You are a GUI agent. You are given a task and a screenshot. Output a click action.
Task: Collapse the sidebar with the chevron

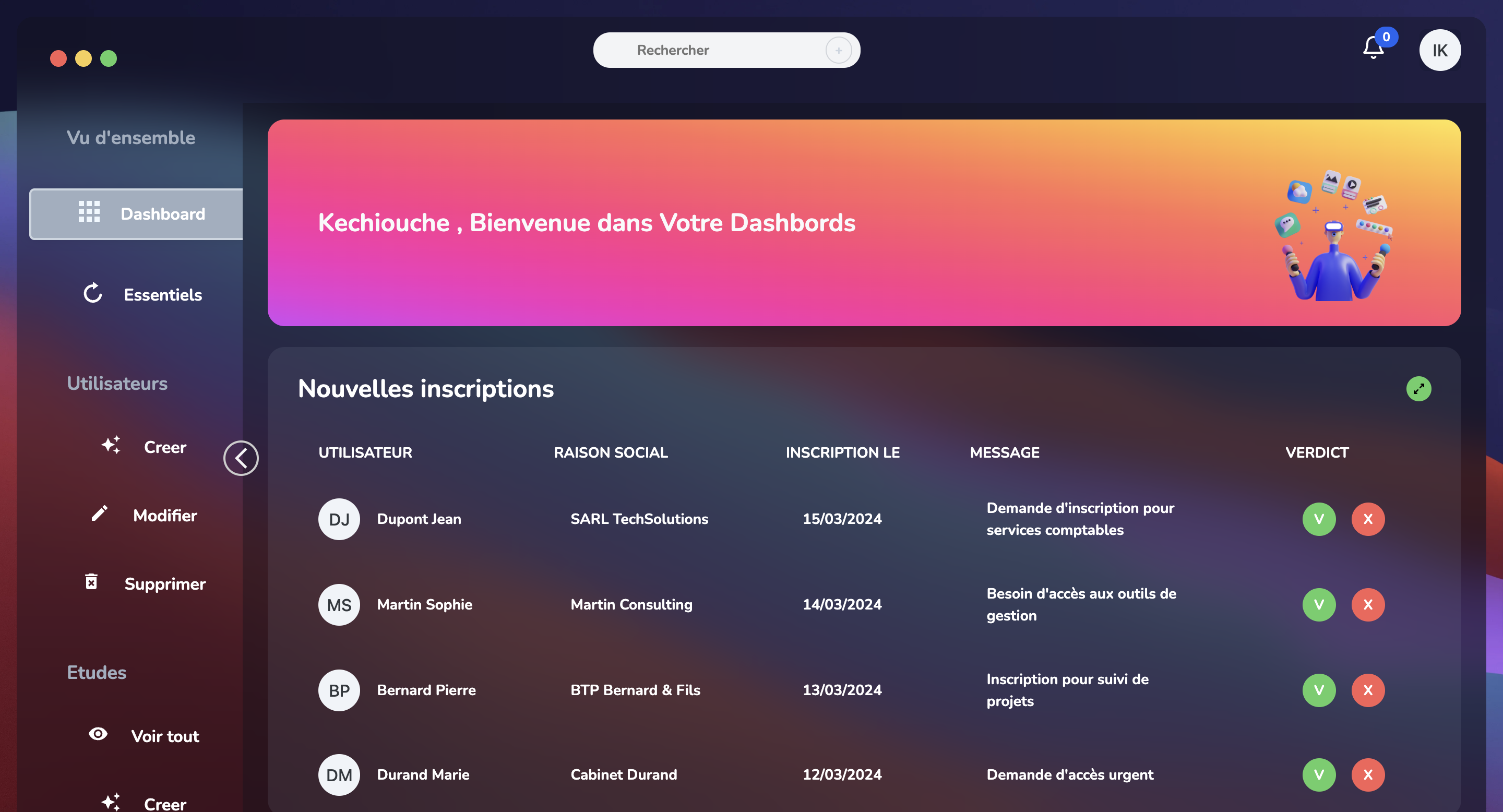[241, 458]
